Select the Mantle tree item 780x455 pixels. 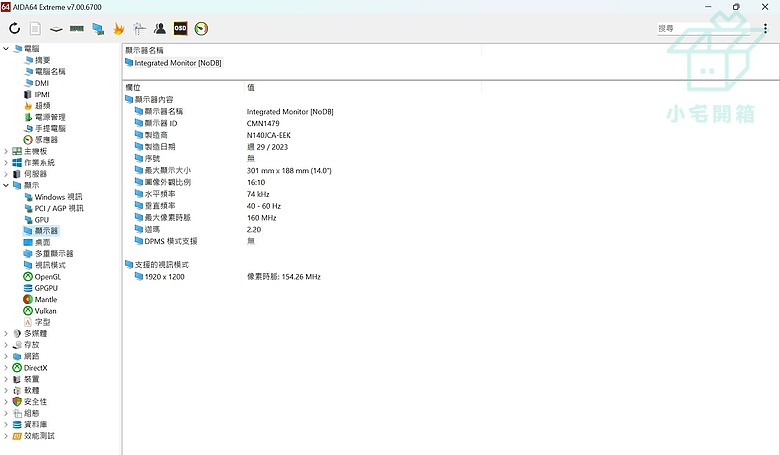pos(40,299)
